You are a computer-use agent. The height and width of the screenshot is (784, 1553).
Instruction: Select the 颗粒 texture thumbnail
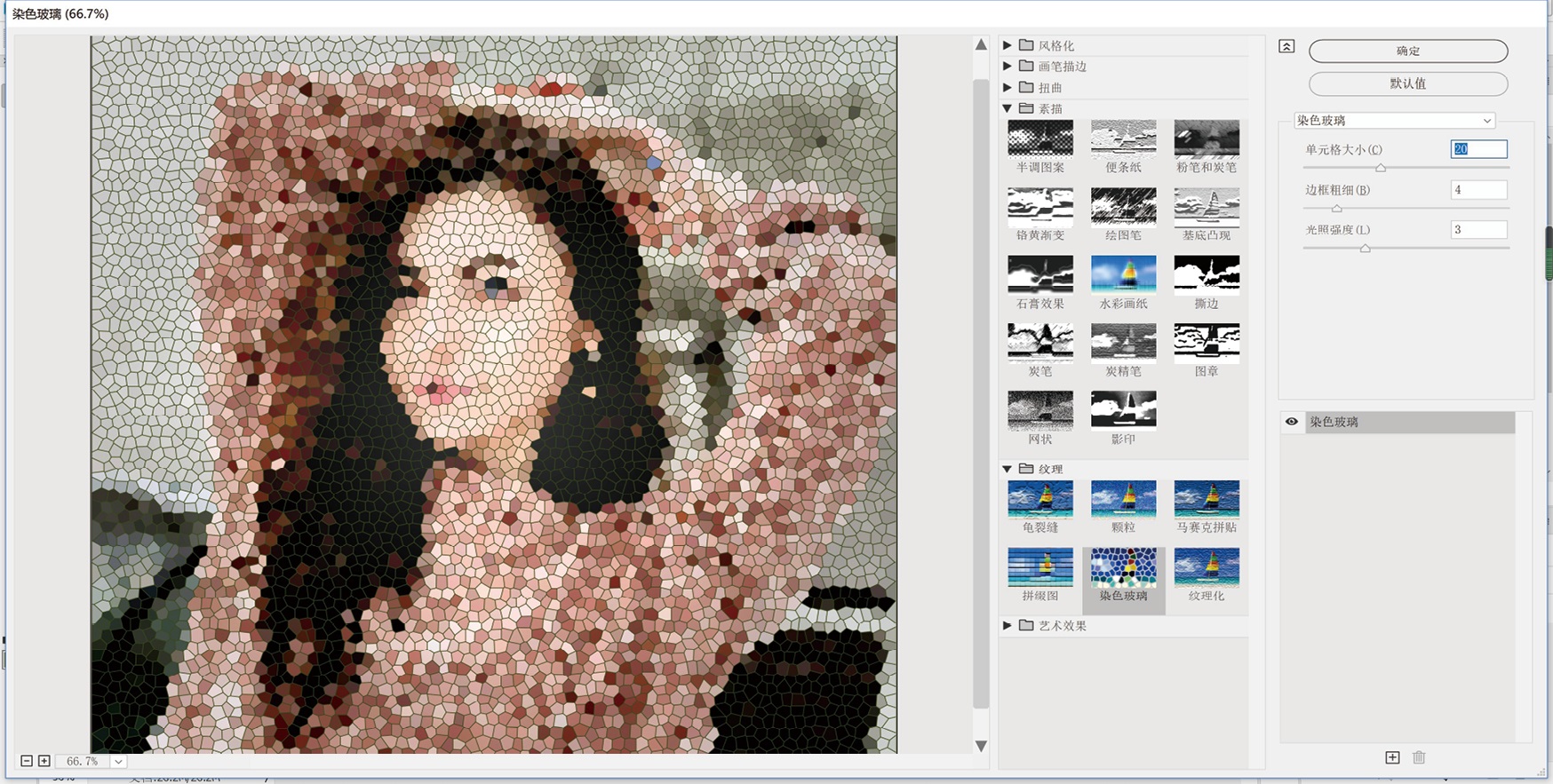(x=1123, y=498)
